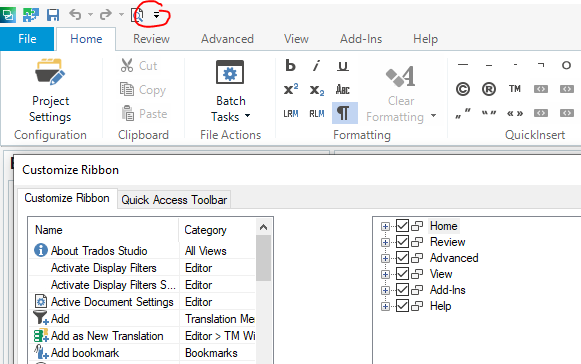This screenshot has width=581, height=364.
Task: Open the File menu tab
Action: pos(27,39)
